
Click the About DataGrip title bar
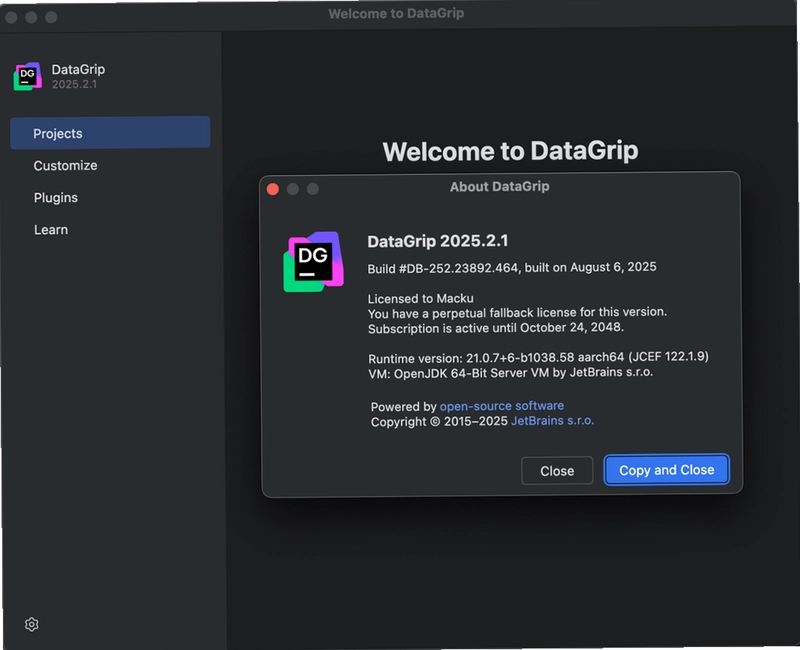pyautogui.click(x=499, y=187)
